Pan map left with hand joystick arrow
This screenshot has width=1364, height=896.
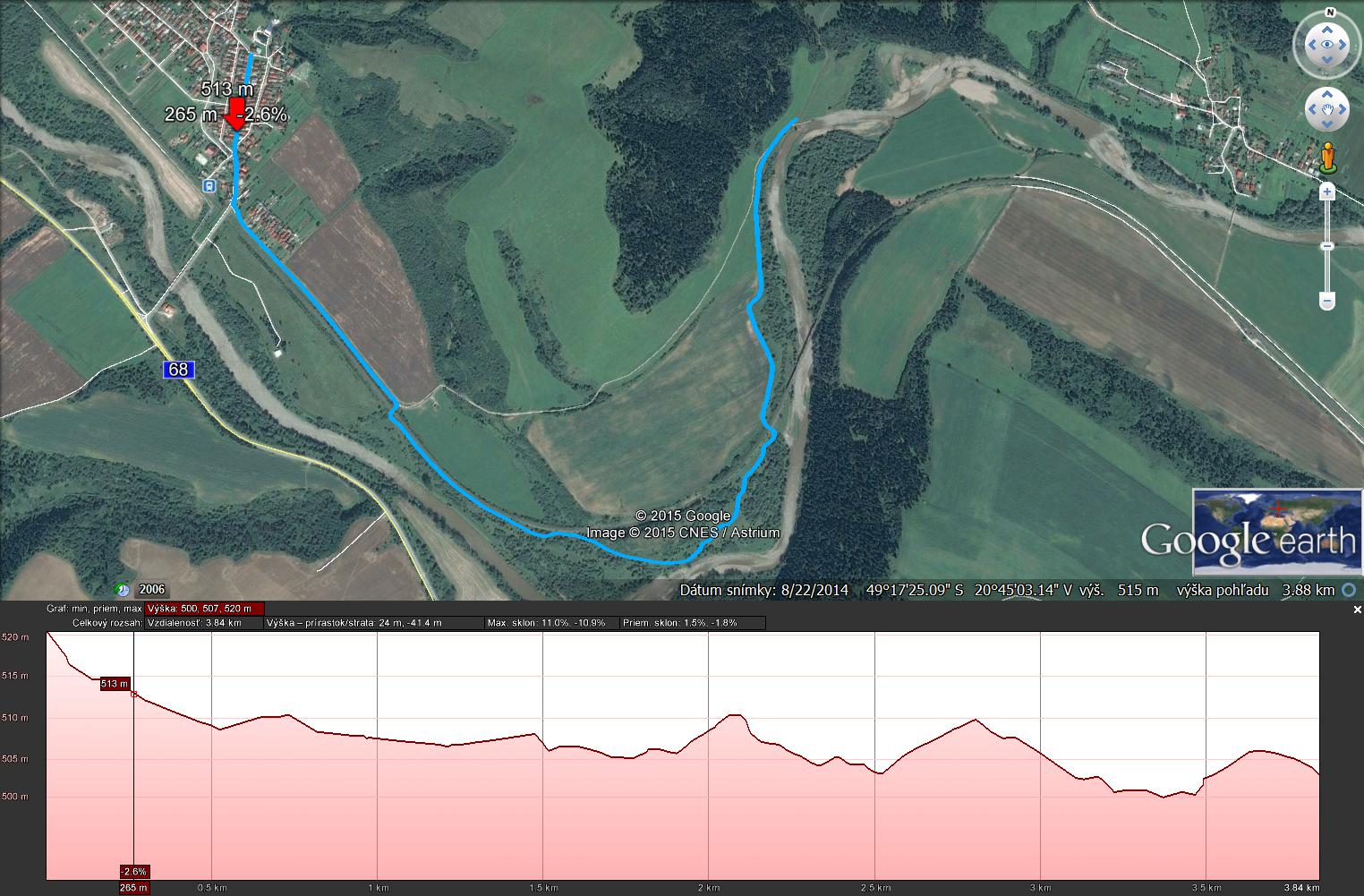tap(1312, 109)
